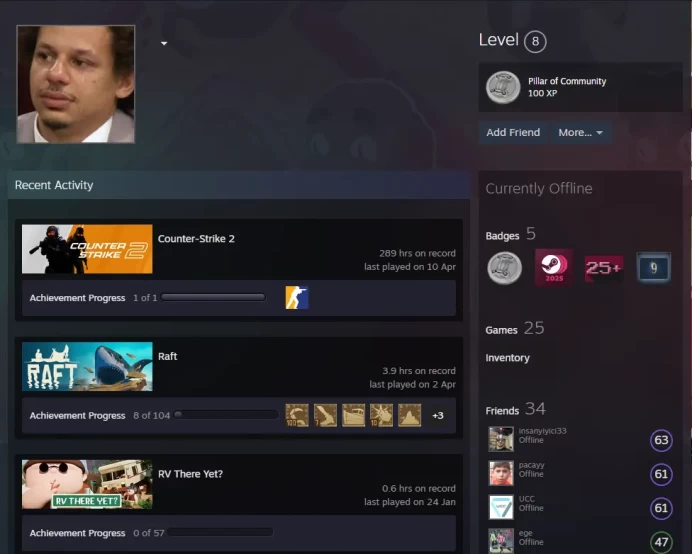Click silver Pillar of Community badge in Badges row
Screen dimensions: 692x554
[504, 268]
